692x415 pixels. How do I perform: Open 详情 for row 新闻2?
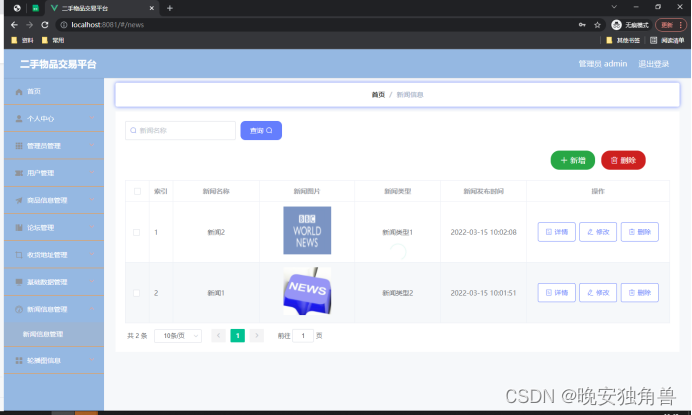click(557, 232)
